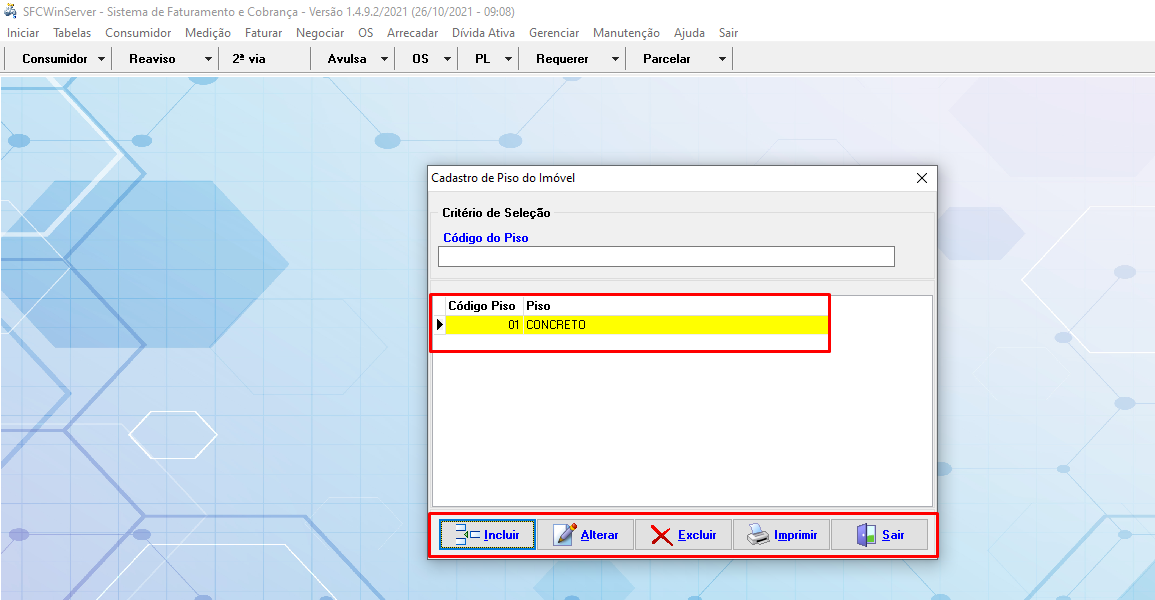Expand the Parcelar dropdown arrow

click(x=722, y=59)
